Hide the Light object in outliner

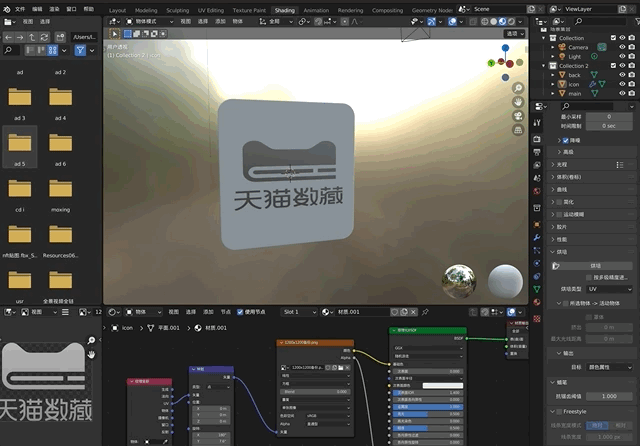tap(622, 56)
